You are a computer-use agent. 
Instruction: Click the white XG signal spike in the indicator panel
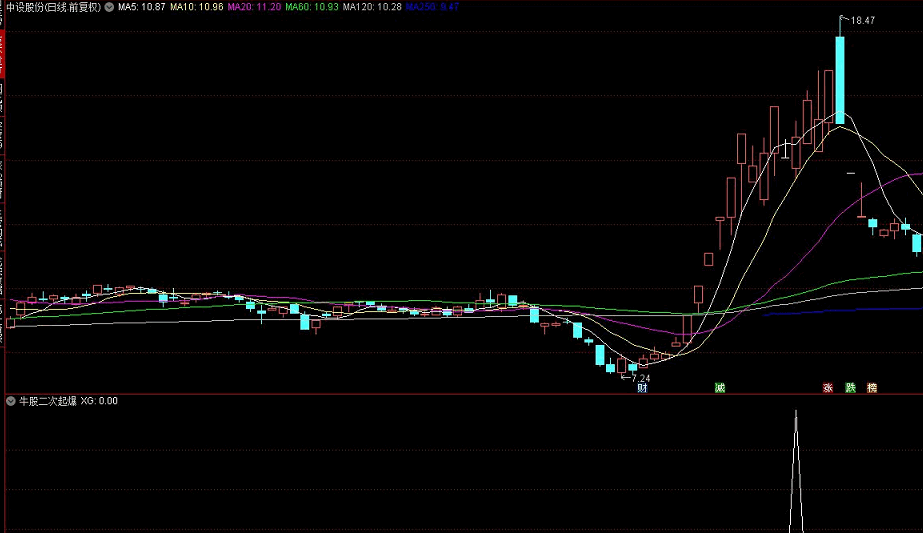796,471
